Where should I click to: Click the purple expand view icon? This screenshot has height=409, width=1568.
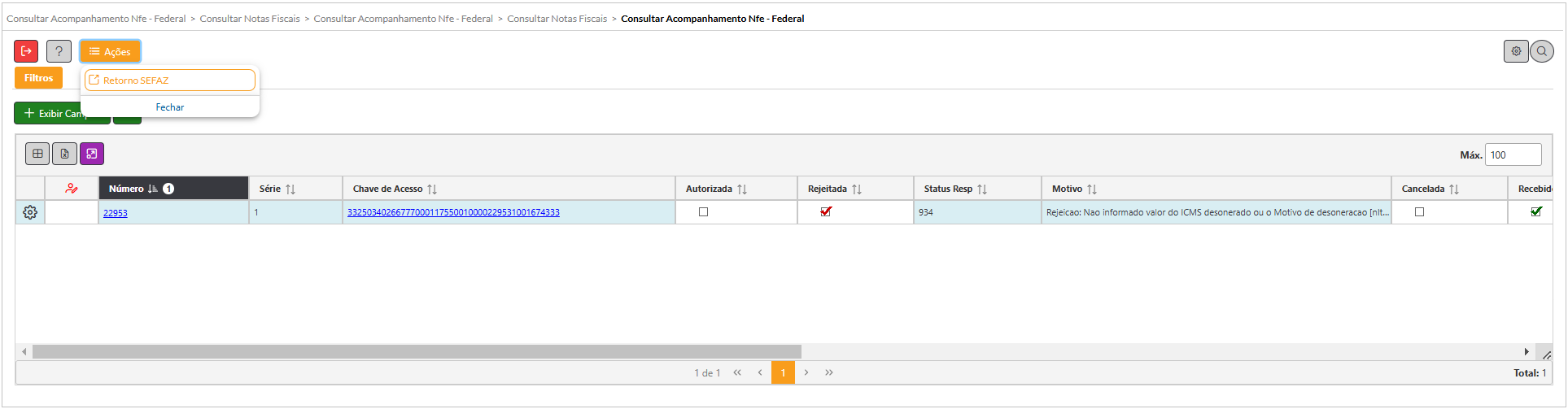pos(92,154)
